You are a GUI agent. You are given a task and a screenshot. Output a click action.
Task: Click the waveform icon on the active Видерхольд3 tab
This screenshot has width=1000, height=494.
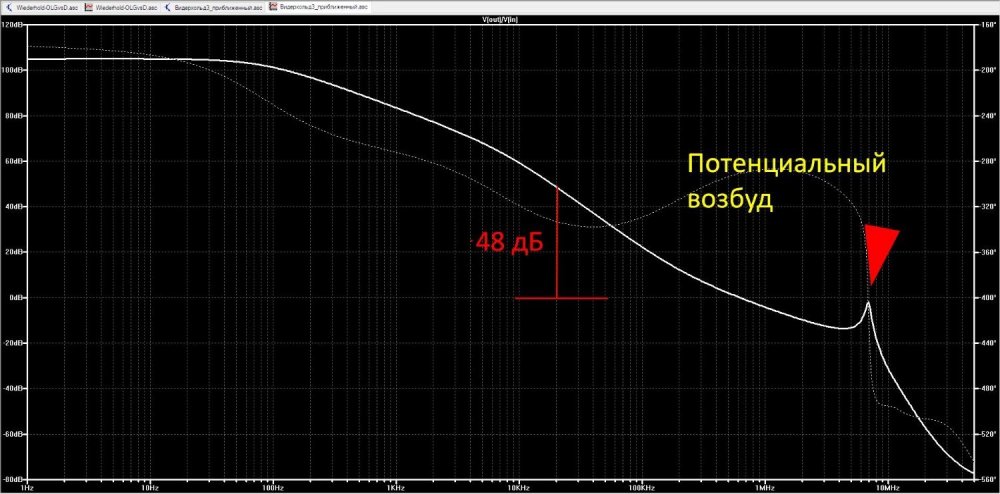[272, 6]
